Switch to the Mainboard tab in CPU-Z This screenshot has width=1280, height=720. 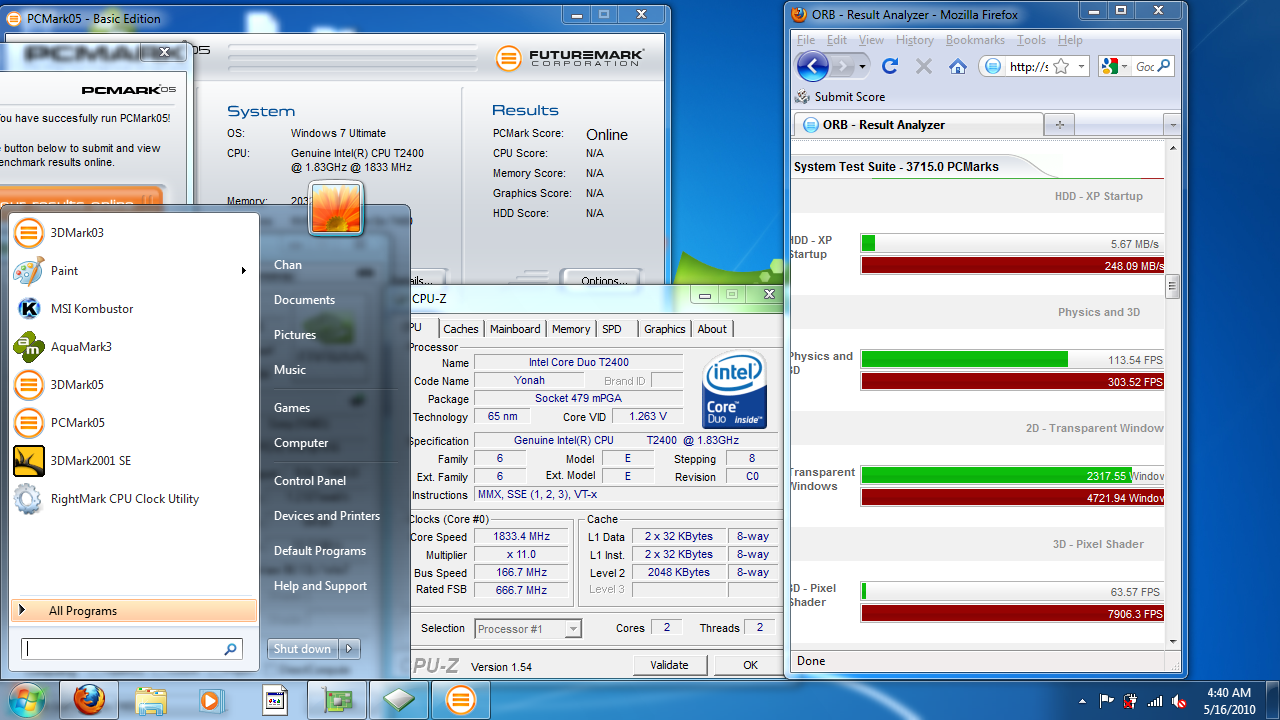tap(515, 329)
